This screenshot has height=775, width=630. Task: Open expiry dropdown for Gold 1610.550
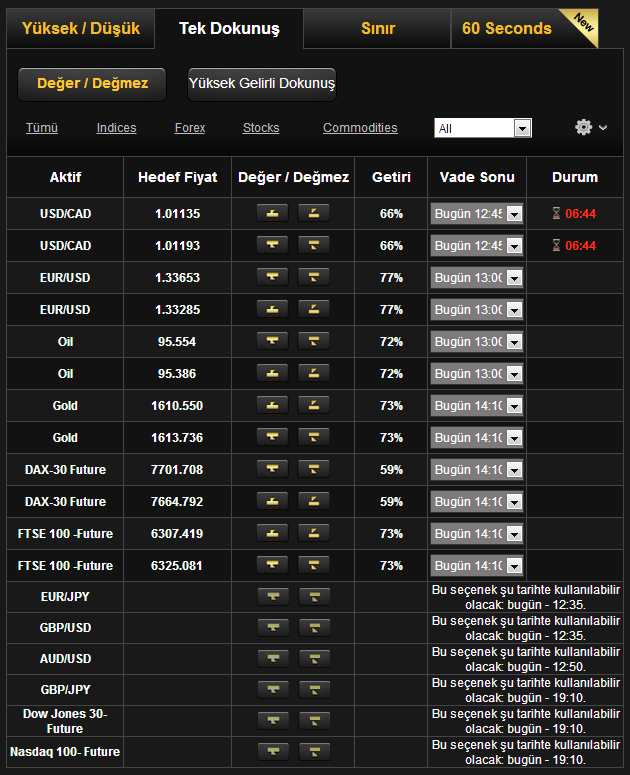tap(476, 405)
